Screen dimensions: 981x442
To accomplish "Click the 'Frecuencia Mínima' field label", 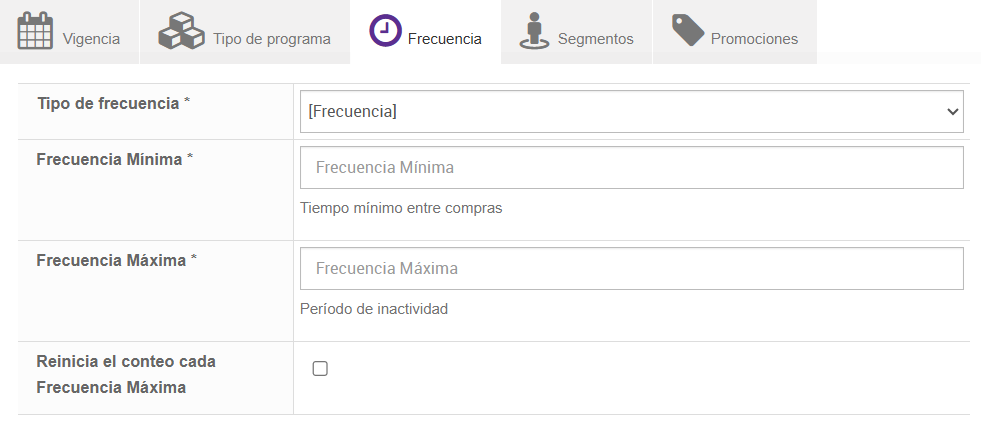I will click(x=109, y=159).
